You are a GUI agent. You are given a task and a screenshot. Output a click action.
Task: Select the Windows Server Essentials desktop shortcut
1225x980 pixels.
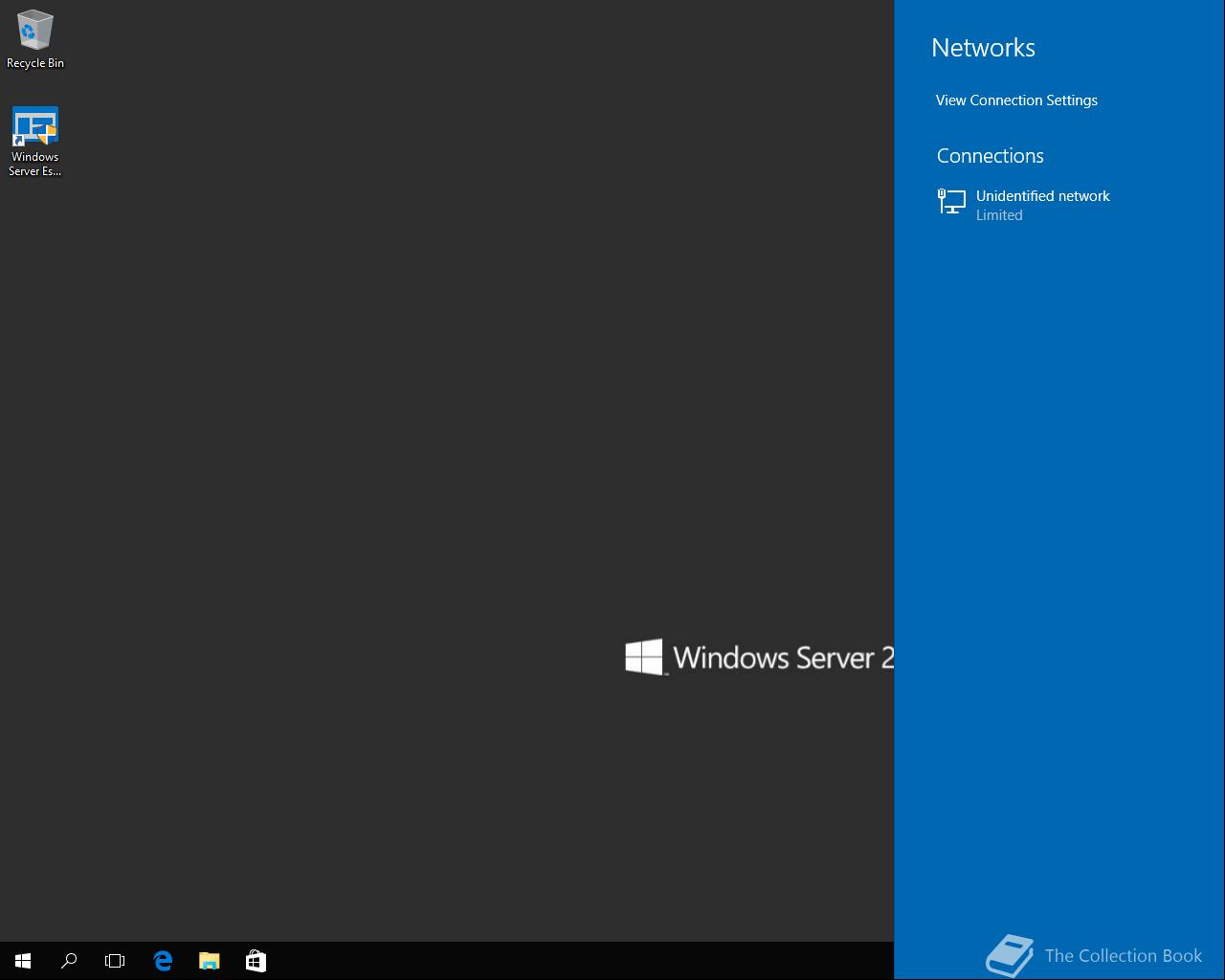35,142
